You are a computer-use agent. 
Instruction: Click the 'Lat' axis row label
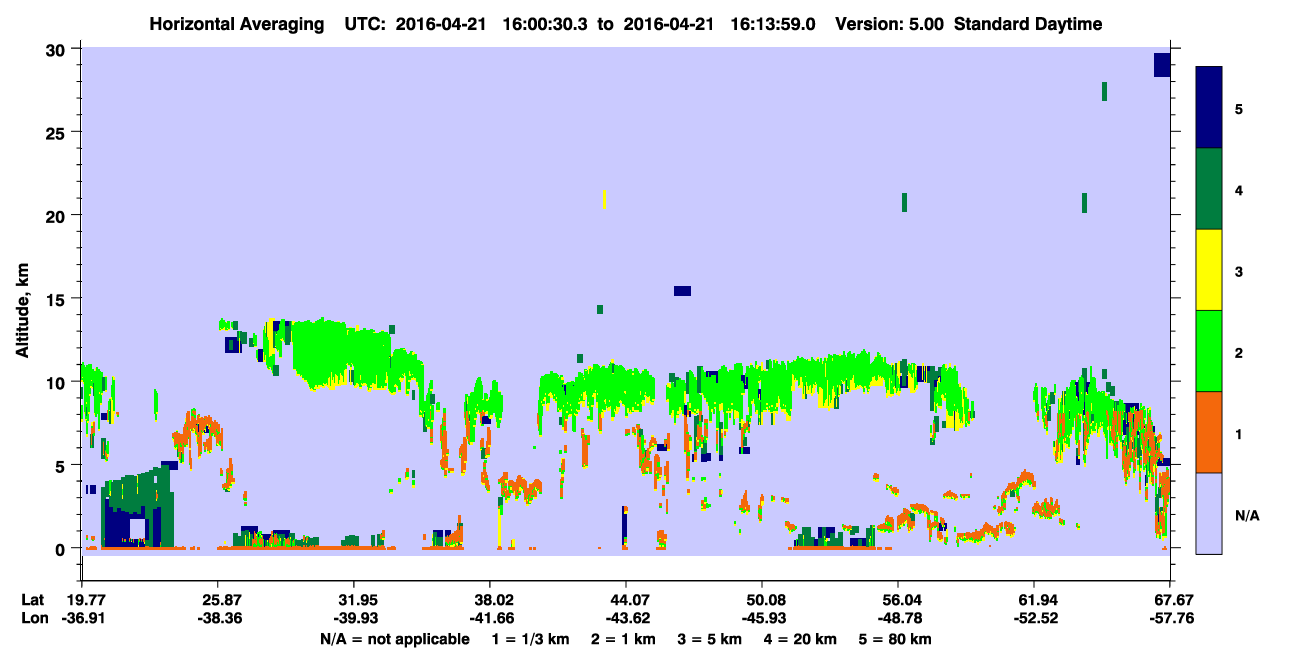click(33, 599)
